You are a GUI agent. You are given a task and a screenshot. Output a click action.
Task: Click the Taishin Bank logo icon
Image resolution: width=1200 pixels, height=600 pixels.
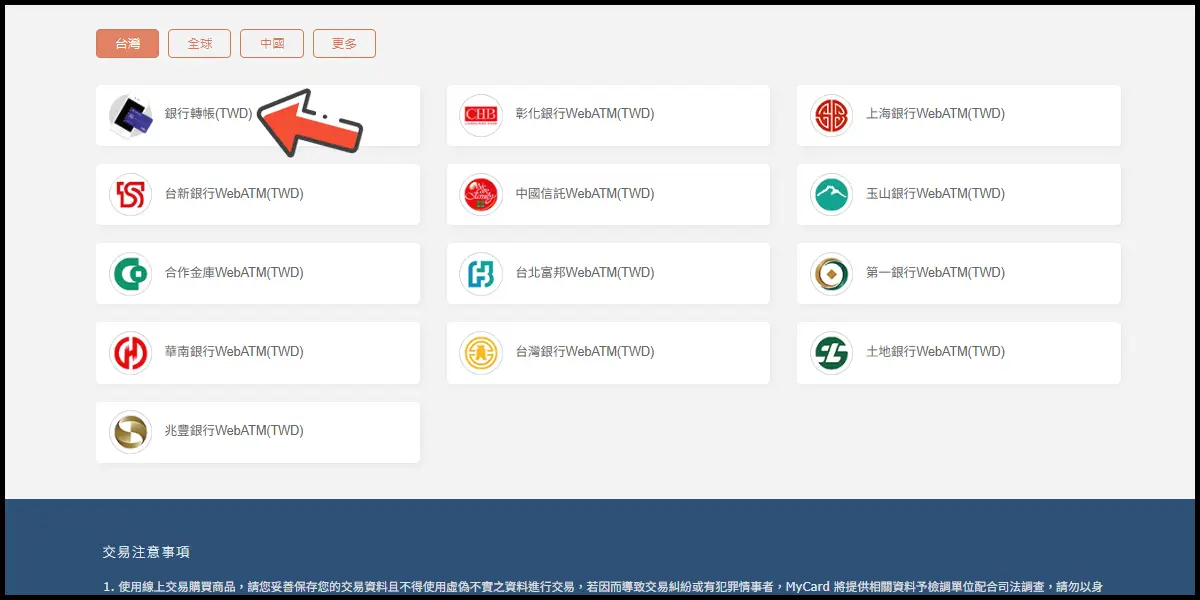pos(130,194)
